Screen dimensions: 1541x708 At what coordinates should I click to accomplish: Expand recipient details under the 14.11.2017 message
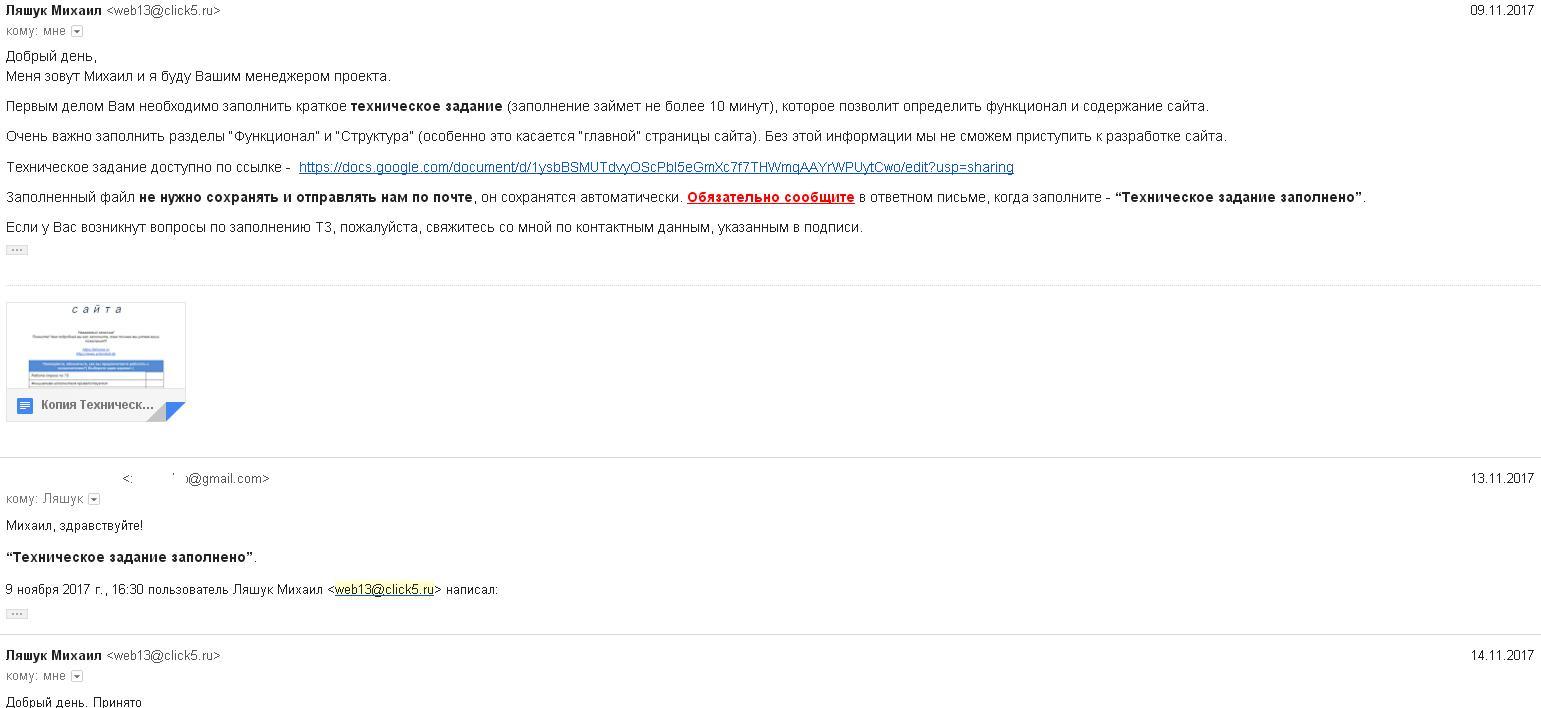pos(77,676)
